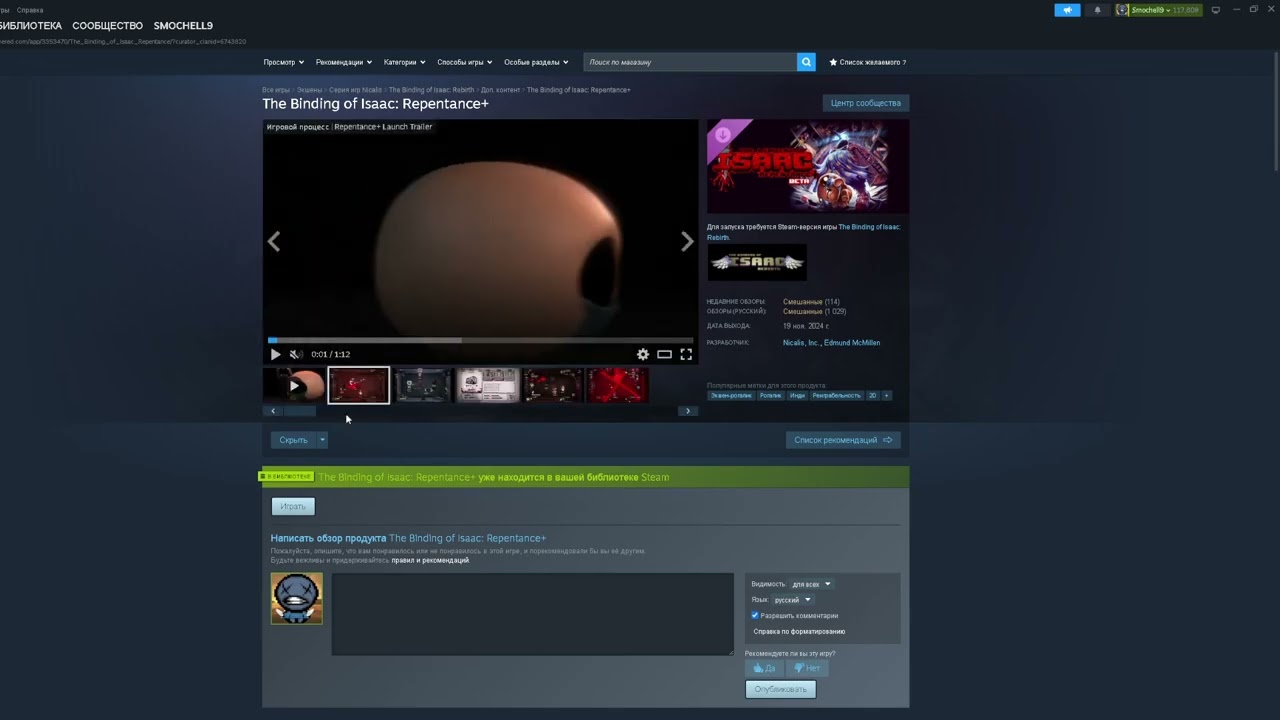Click the Центр сообщества button
1280x720 pixels.
click(866, 103)
